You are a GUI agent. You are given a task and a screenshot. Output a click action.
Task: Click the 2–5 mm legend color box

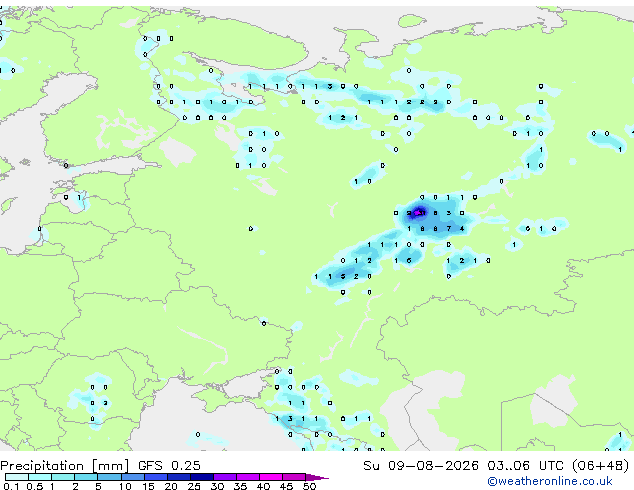[x=86, y=477]
